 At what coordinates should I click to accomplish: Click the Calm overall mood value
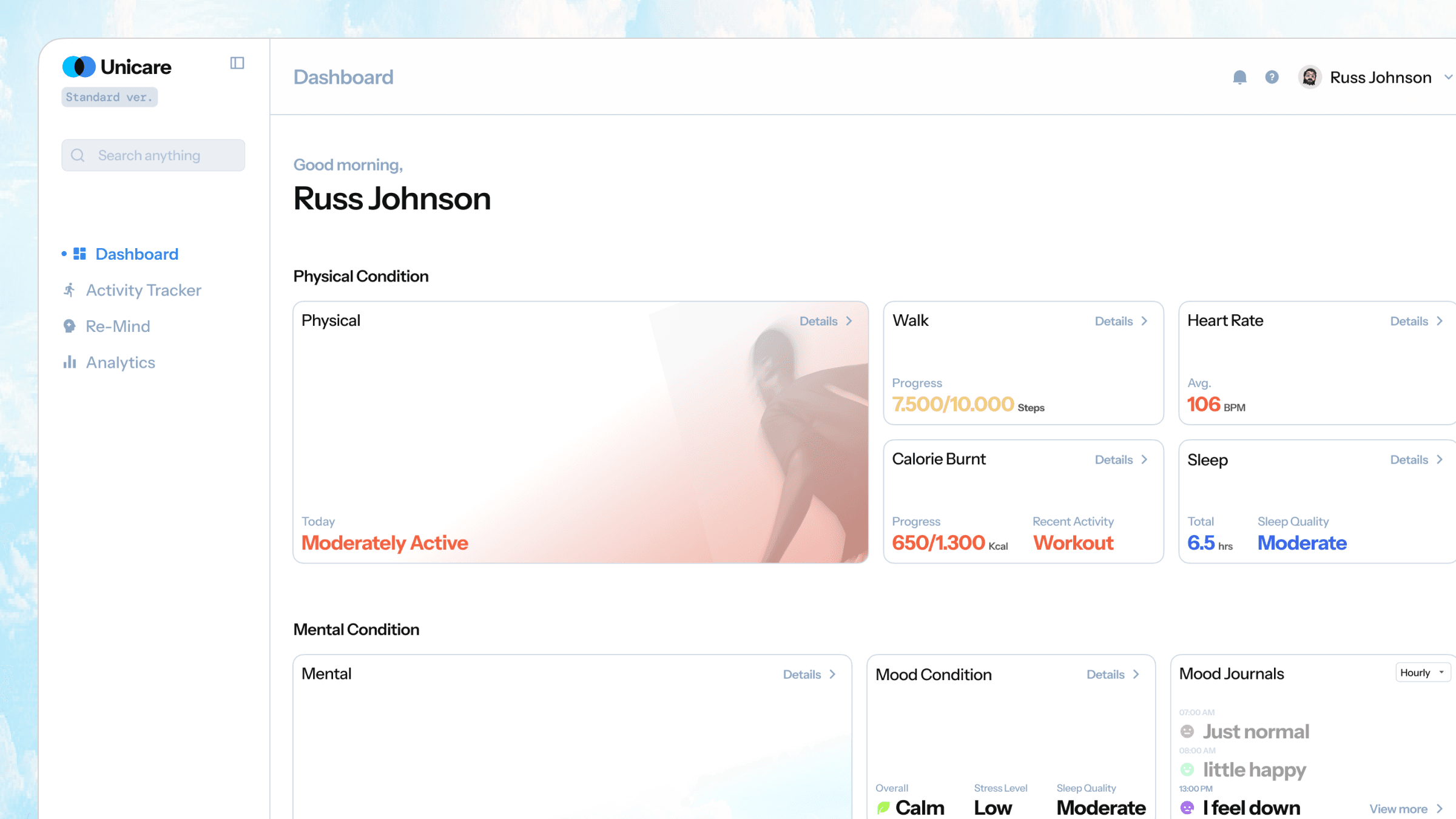tap(920, 808)
